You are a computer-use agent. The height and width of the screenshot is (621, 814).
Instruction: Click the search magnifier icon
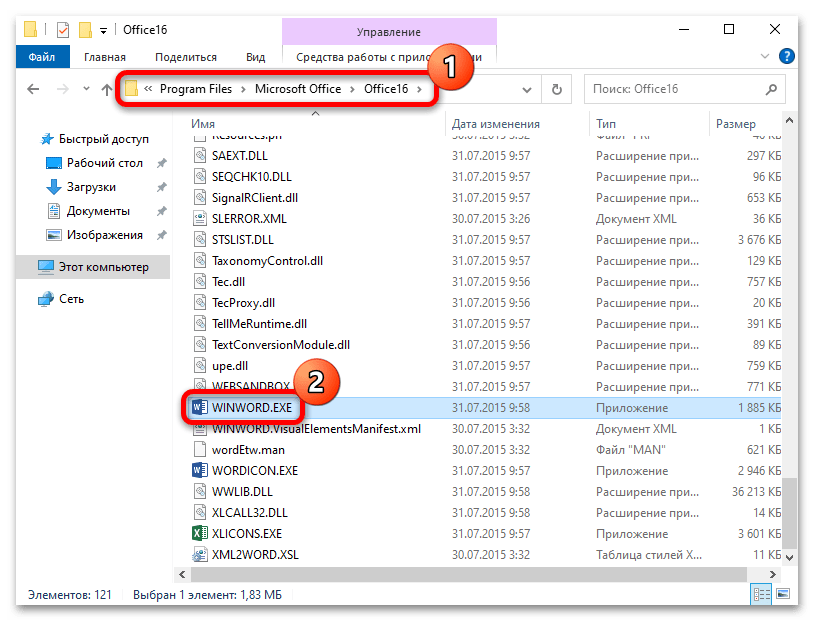[771, 89]
